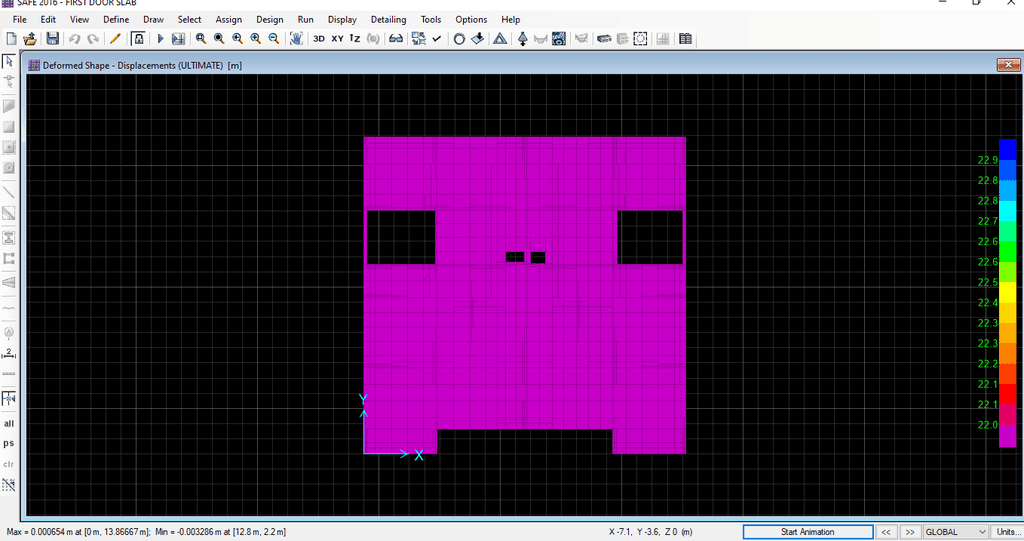
Task: Click the 'all' select all button
Action: (x=9, y=423)
